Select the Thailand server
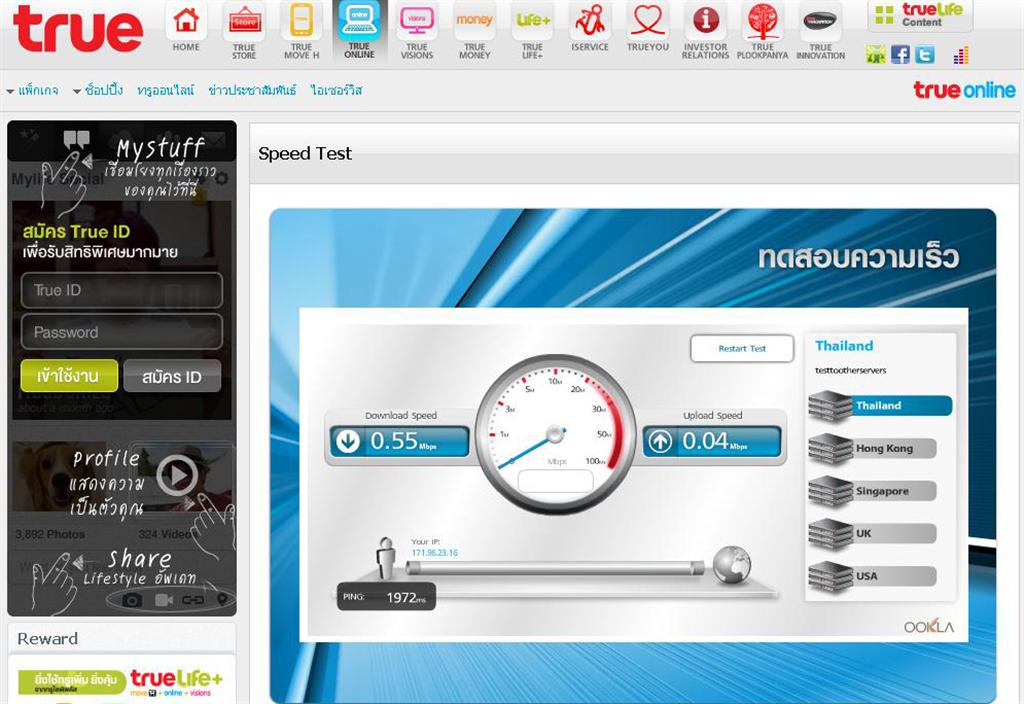Image resolution: width=1024 pixels, height=704 pixels. pos(880,406)
